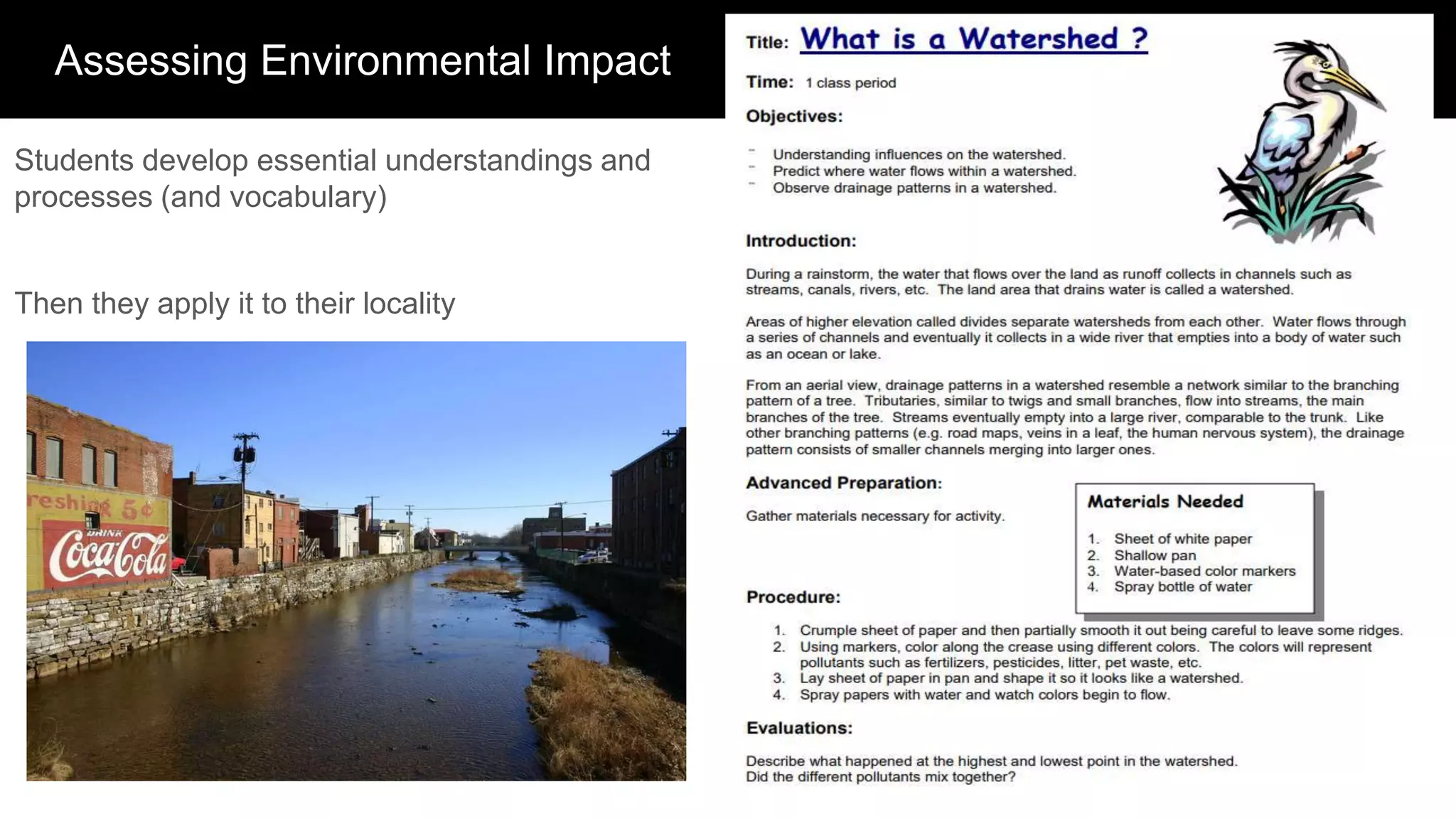Select the 'Introduction:' heading
The height and width of the screenshot is (819, 1456).
(801, 241)
